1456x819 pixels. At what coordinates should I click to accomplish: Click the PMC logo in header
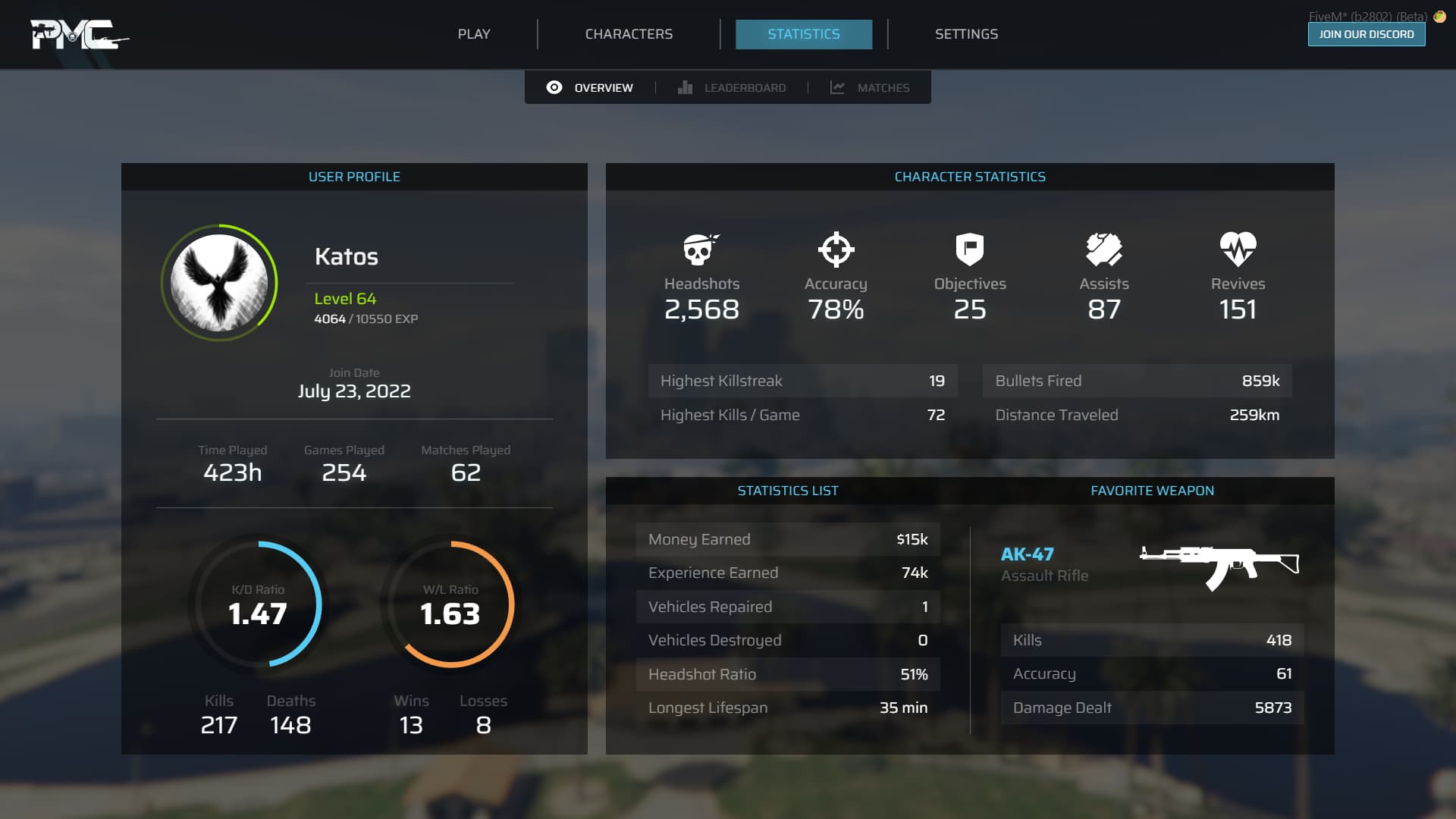pyautogui.click(x=78, y=35)
